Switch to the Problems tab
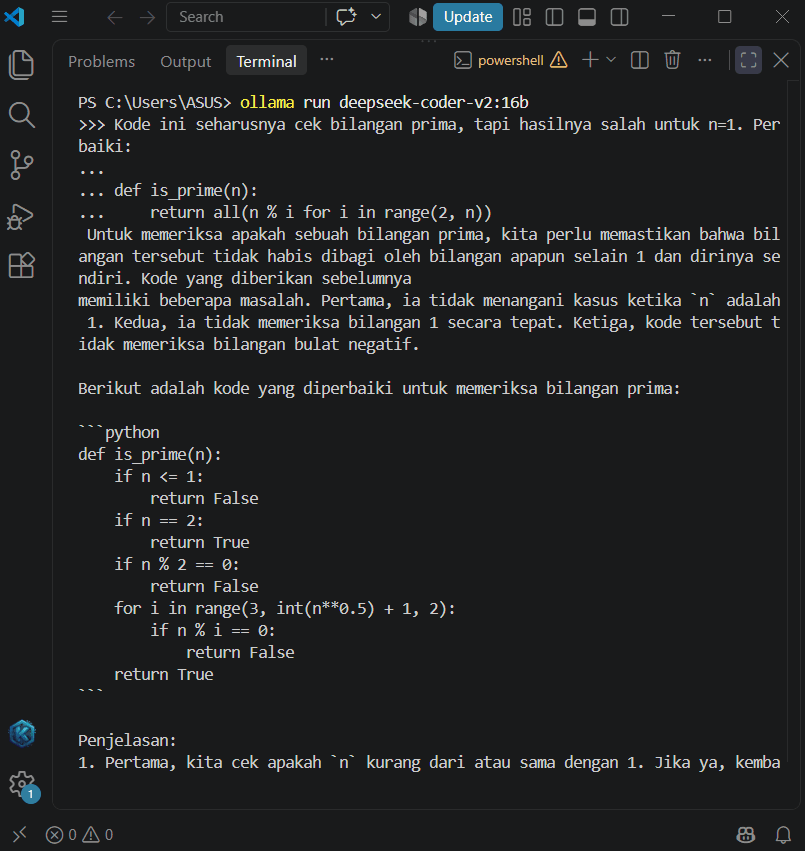The image size is (805, 851). 102,61
